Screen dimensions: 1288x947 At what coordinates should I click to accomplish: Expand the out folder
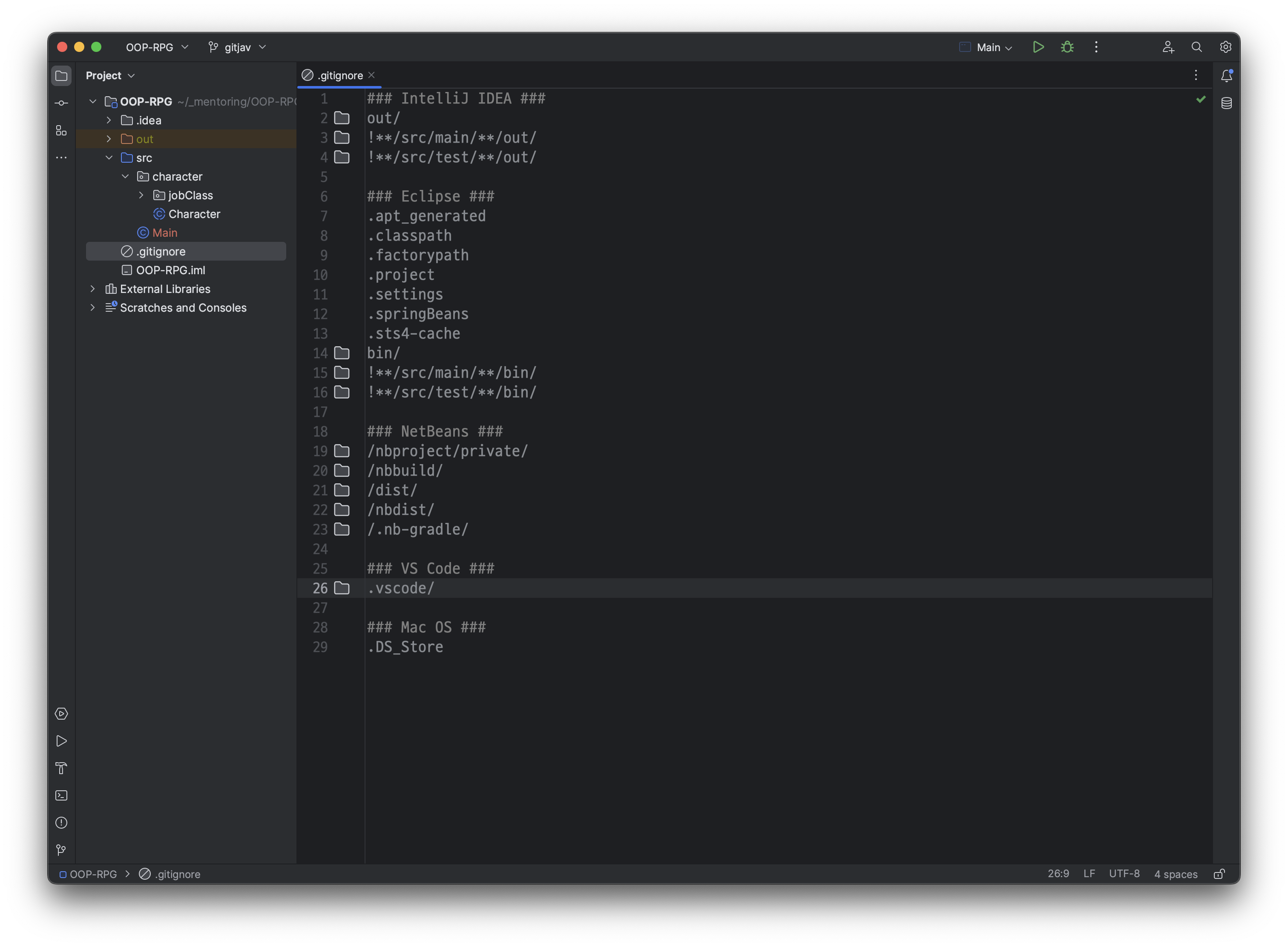[x=109, y=139]
